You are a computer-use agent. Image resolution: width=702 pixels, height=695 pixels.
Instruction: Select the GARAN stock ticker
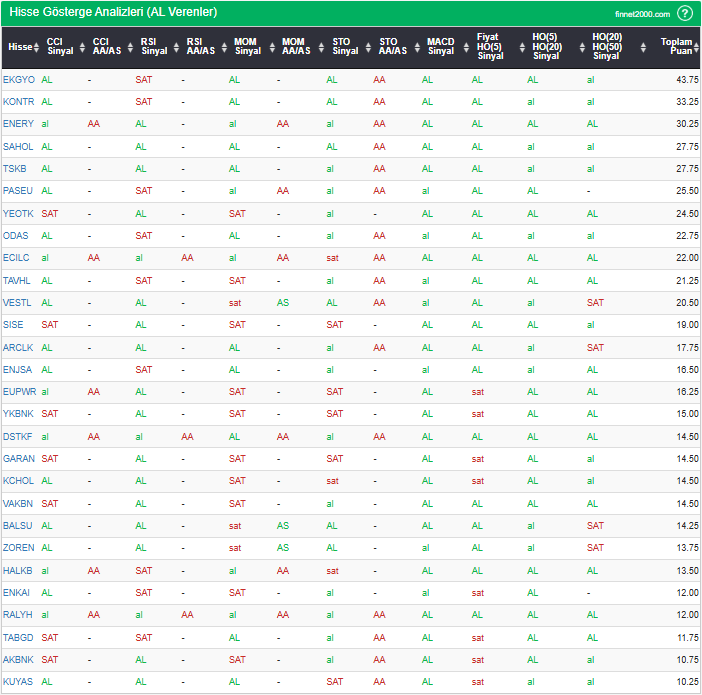[x=18, y=459]
